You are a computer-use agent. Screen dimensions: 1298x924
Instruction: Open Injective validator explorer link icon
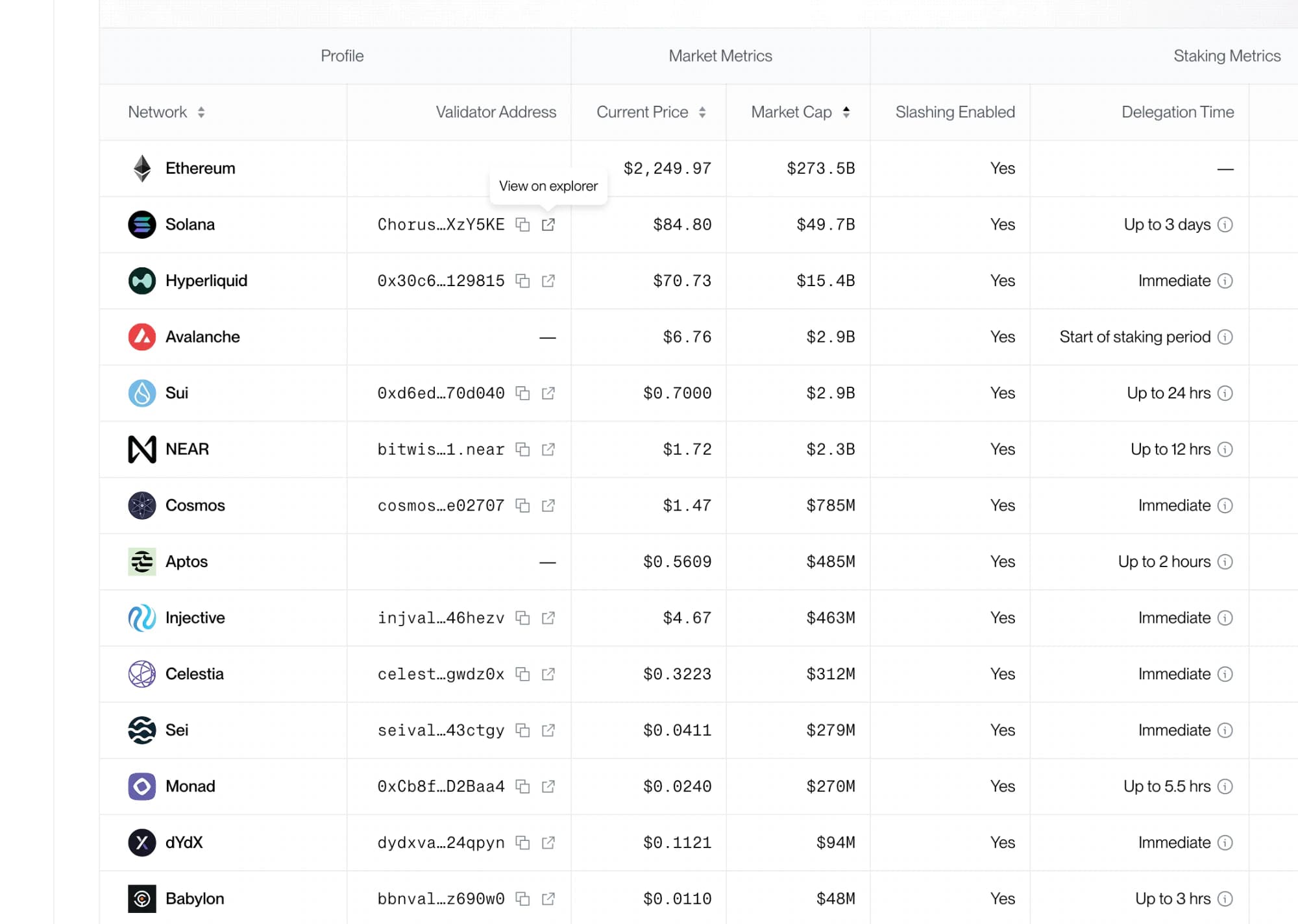click(x=548, y=618)
